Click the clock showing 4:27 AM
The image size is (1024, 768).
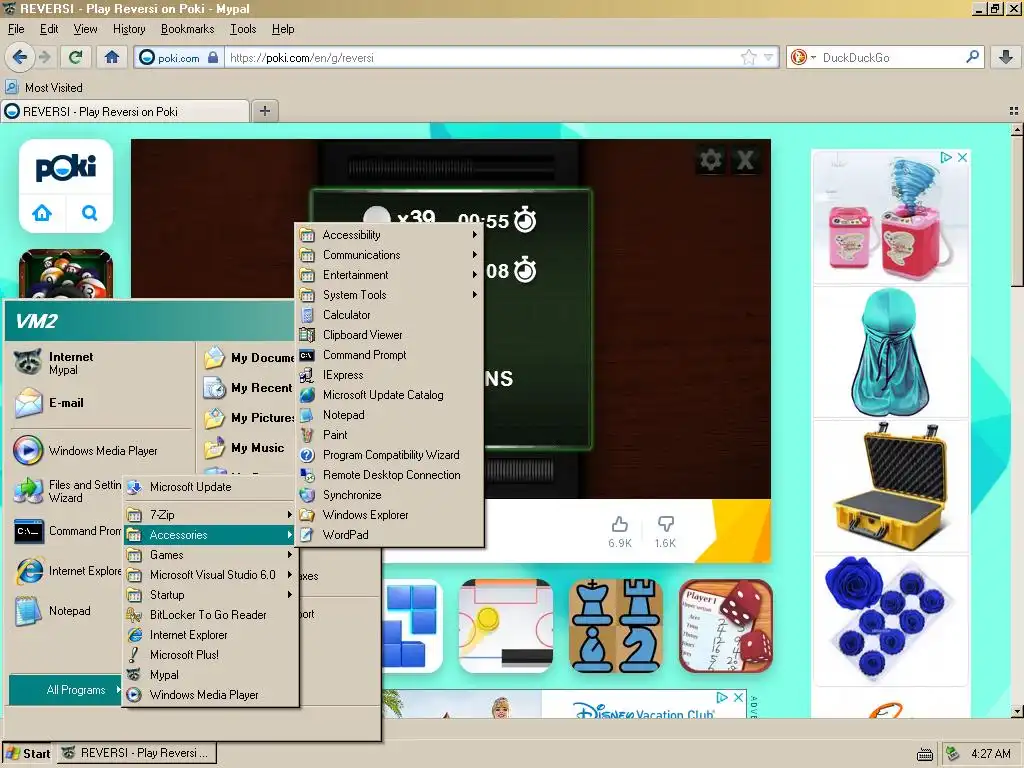point(990,754)
